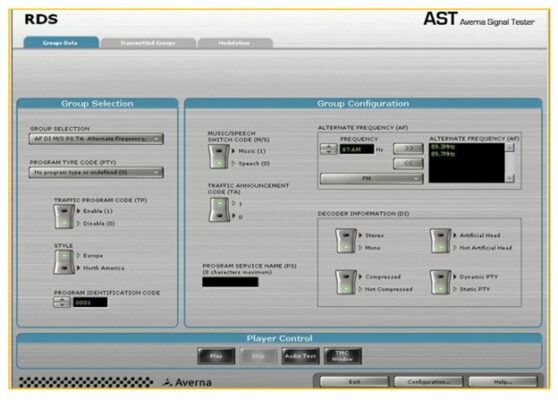Open the Modulation tab
Viewport: 558px width, 400px height.
tap(235, 43)
